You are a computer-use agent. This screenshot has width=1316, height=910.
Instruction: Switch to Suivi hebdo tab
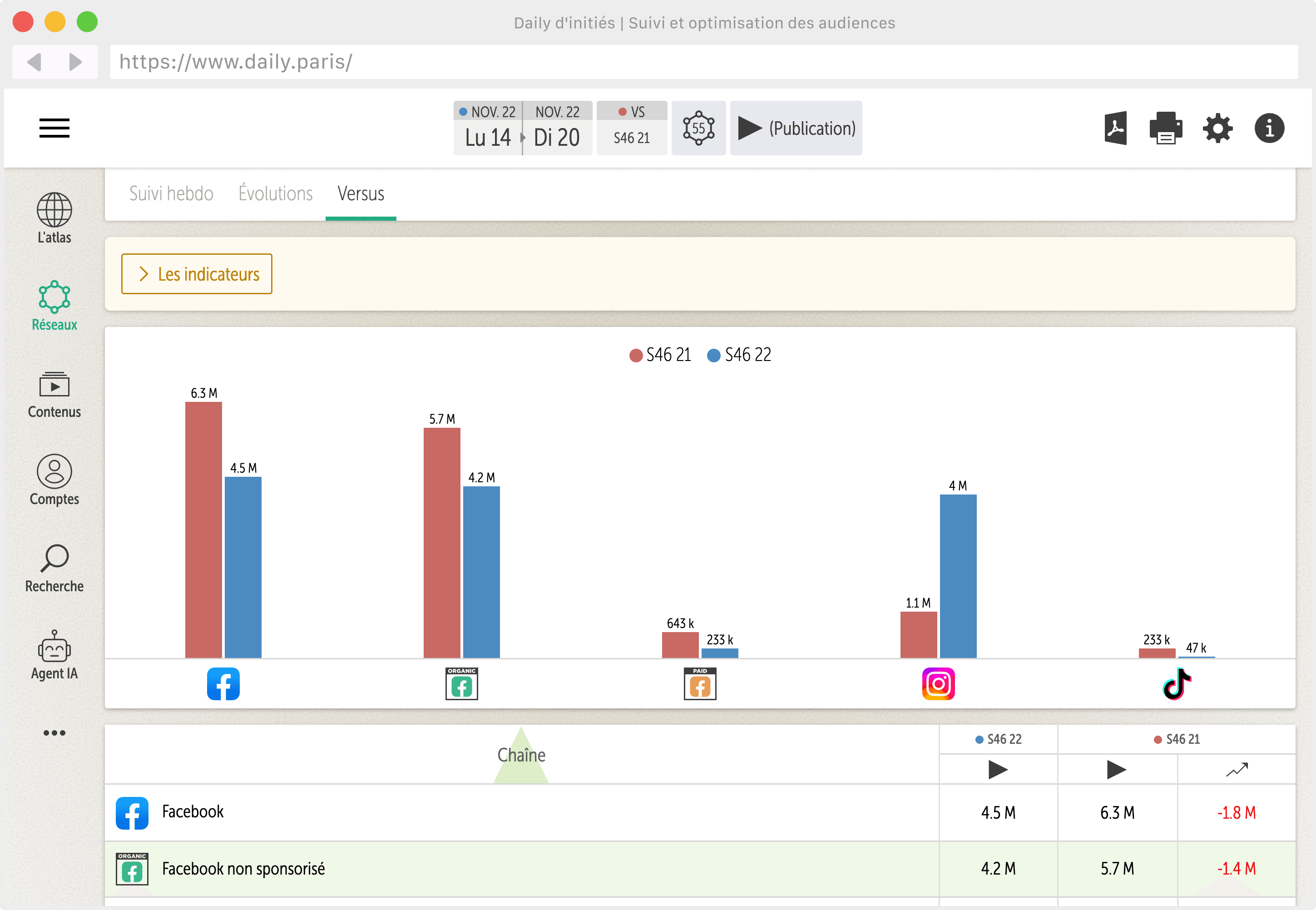tap(171, 194)
